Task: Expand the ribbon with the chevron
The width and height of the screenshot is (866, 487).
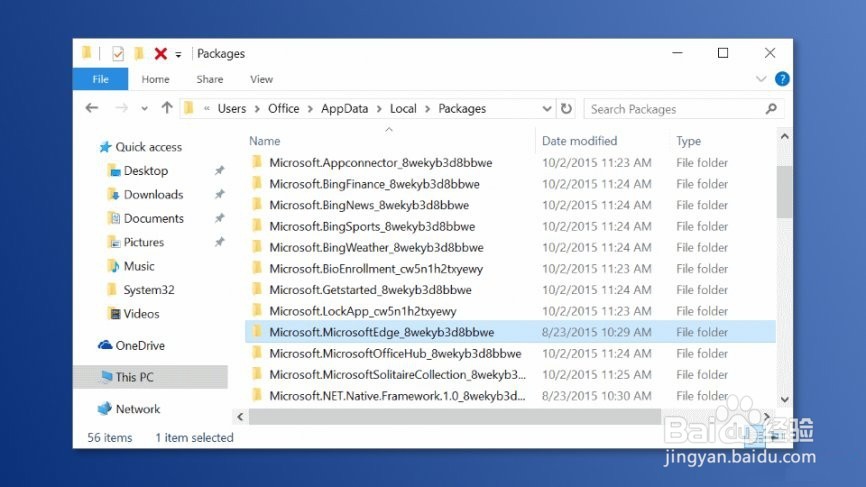Action: click(x=761, y=79)
